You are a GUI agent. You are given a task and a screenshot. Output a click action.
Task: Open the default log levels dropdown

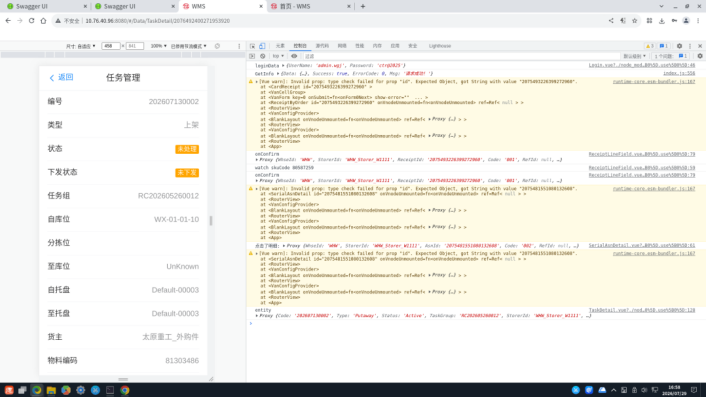(x=634, y=56)
